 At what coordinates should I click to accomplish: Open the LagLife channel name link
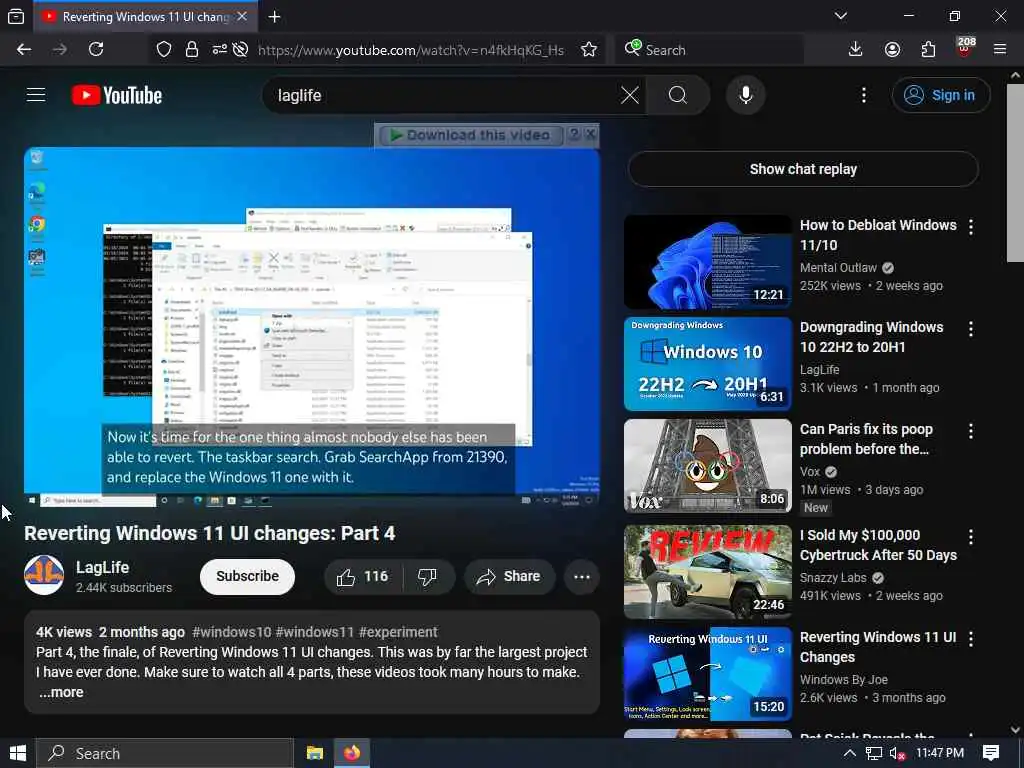click(x=103, y=567)
